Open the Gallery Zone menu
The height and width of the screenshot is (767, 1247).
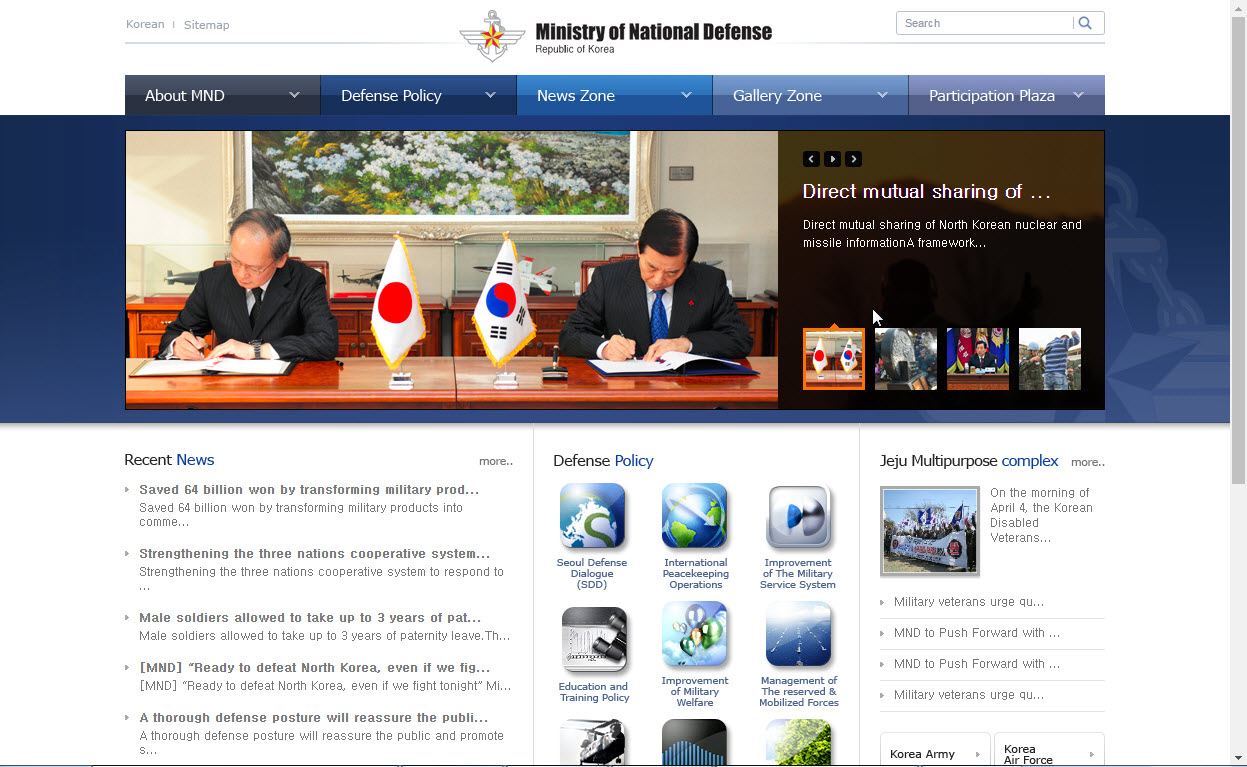(x=810, y=96)
